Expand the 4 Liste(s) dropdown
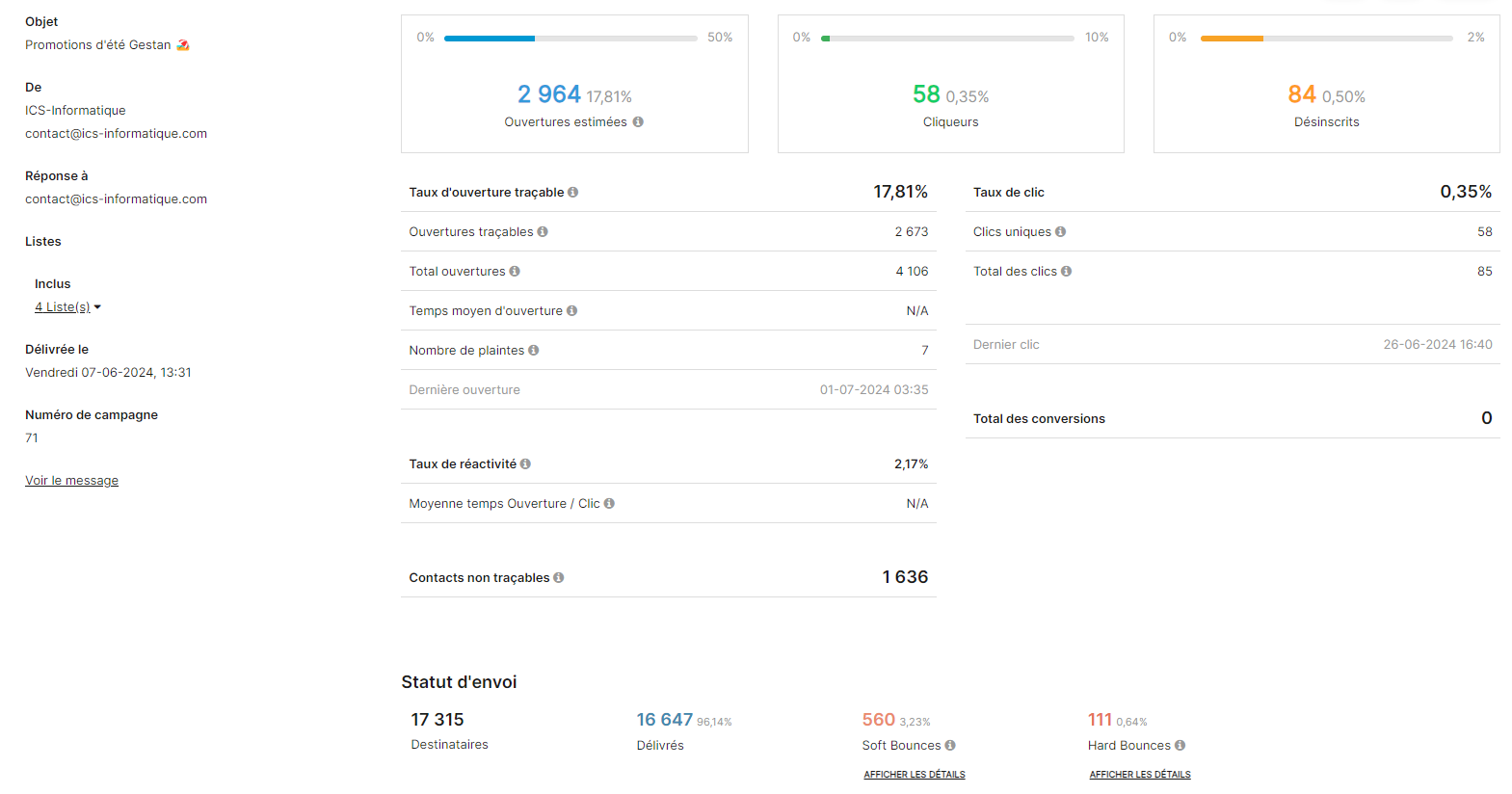Screen dimensions: 1512x794 [x=67, y=307]
